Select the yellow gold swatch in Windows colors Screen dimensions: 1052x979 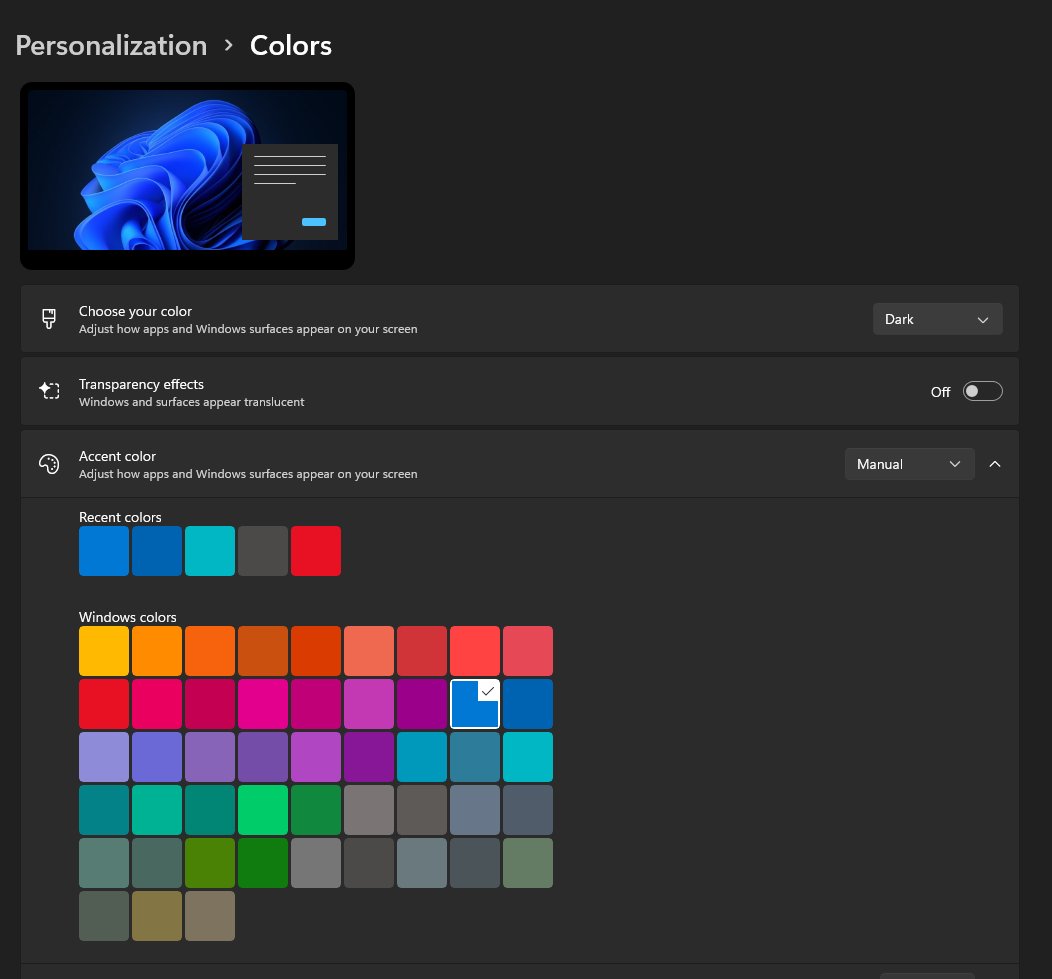tap(104, 651)
